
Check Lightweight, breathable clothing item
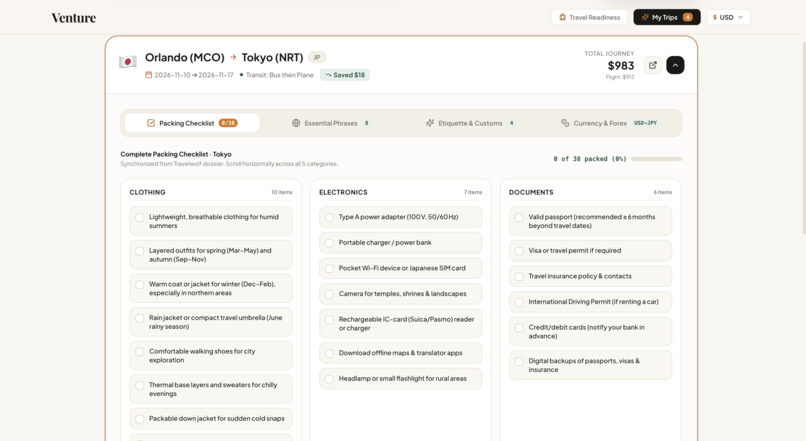click(x=139, y=217)
